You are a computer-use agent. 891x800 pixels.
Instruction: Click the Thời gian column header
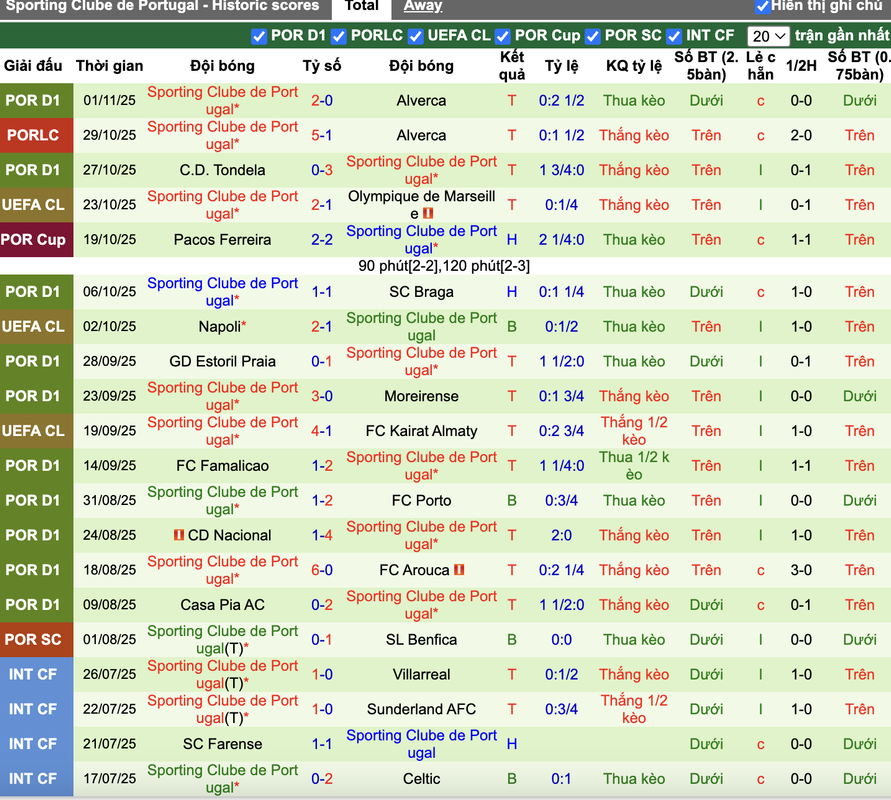click(x=110, y=66)
